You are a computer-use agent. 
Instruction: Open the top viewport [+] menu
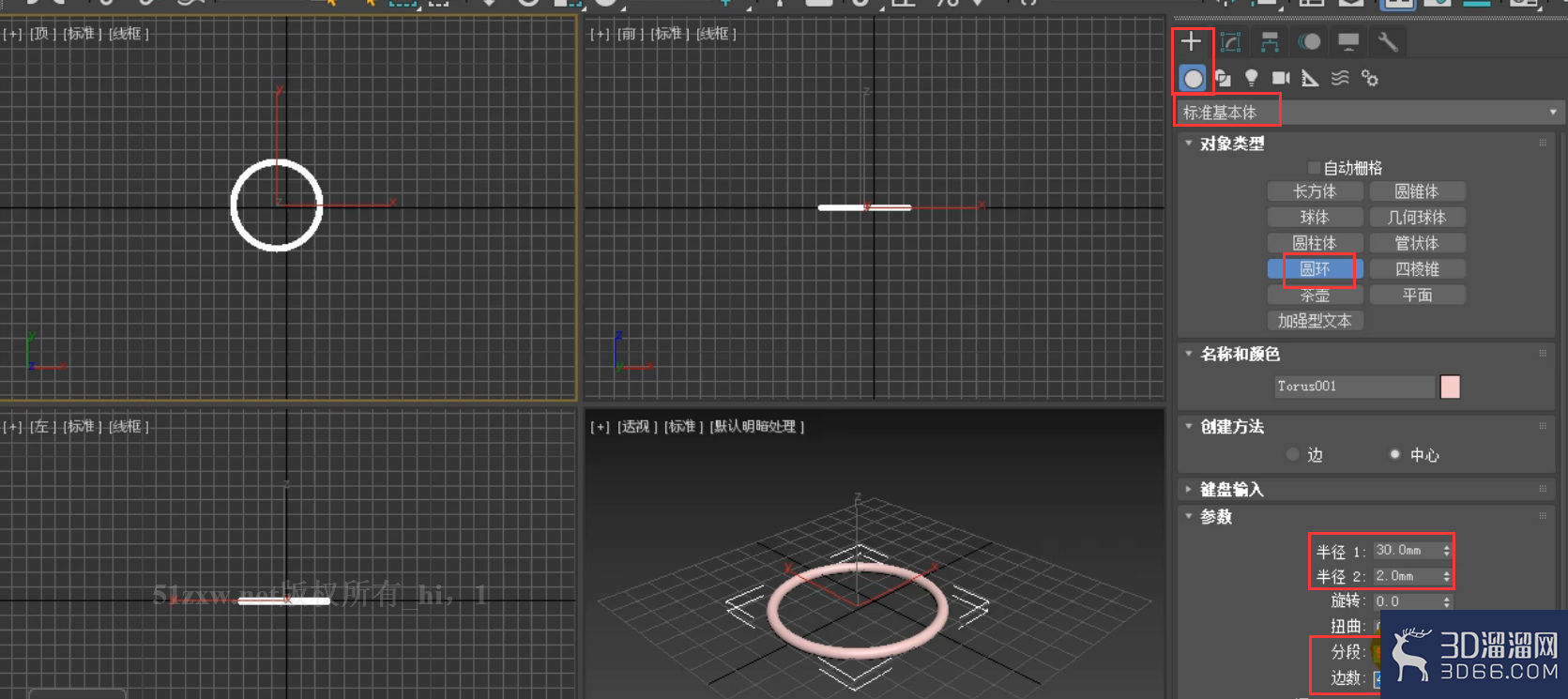(x=13, y=34)
